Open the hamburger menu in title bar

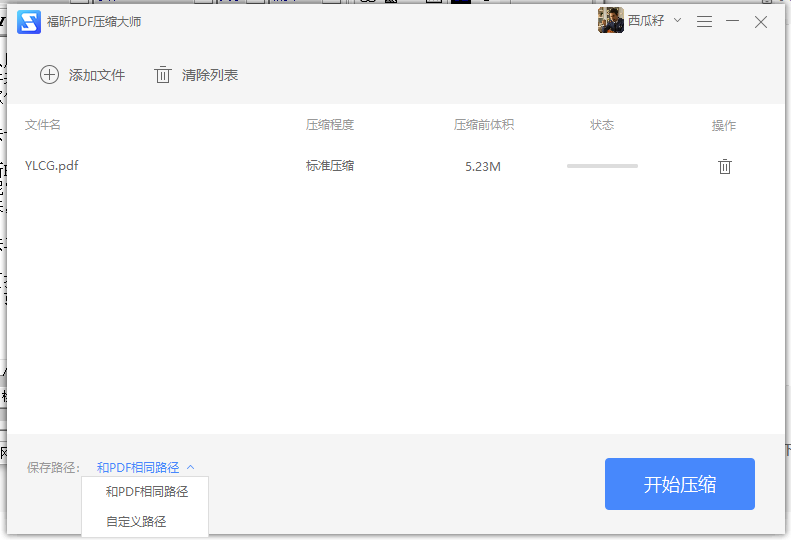click(x=704, y=22)
